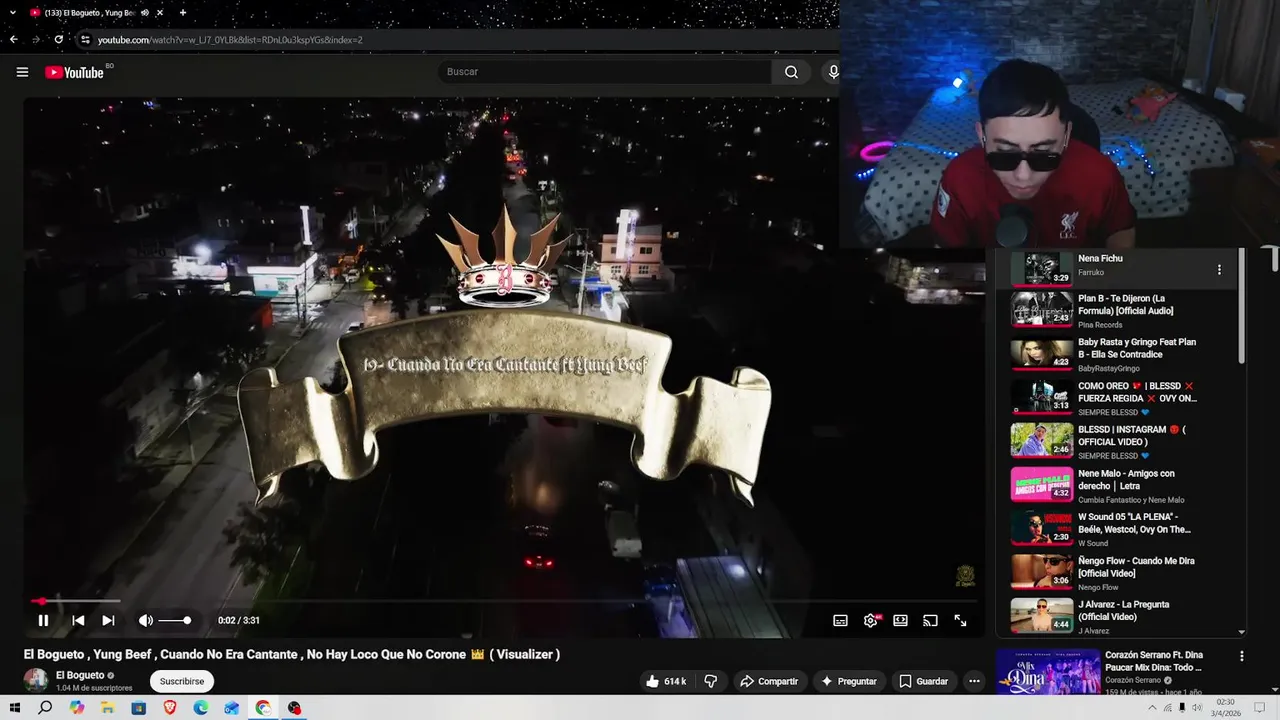This screenshot has height=720, width=1280.
Task: Open Windows notification center
Action: coord(1260,708)
